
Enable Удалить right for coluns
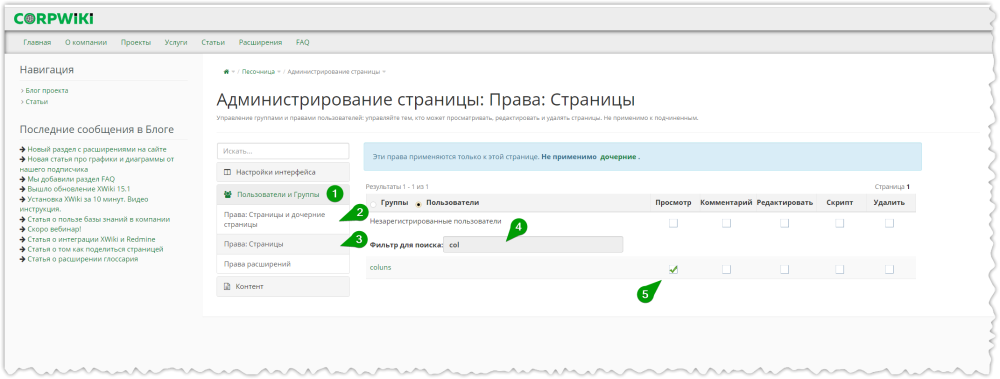tap(889, 269)
